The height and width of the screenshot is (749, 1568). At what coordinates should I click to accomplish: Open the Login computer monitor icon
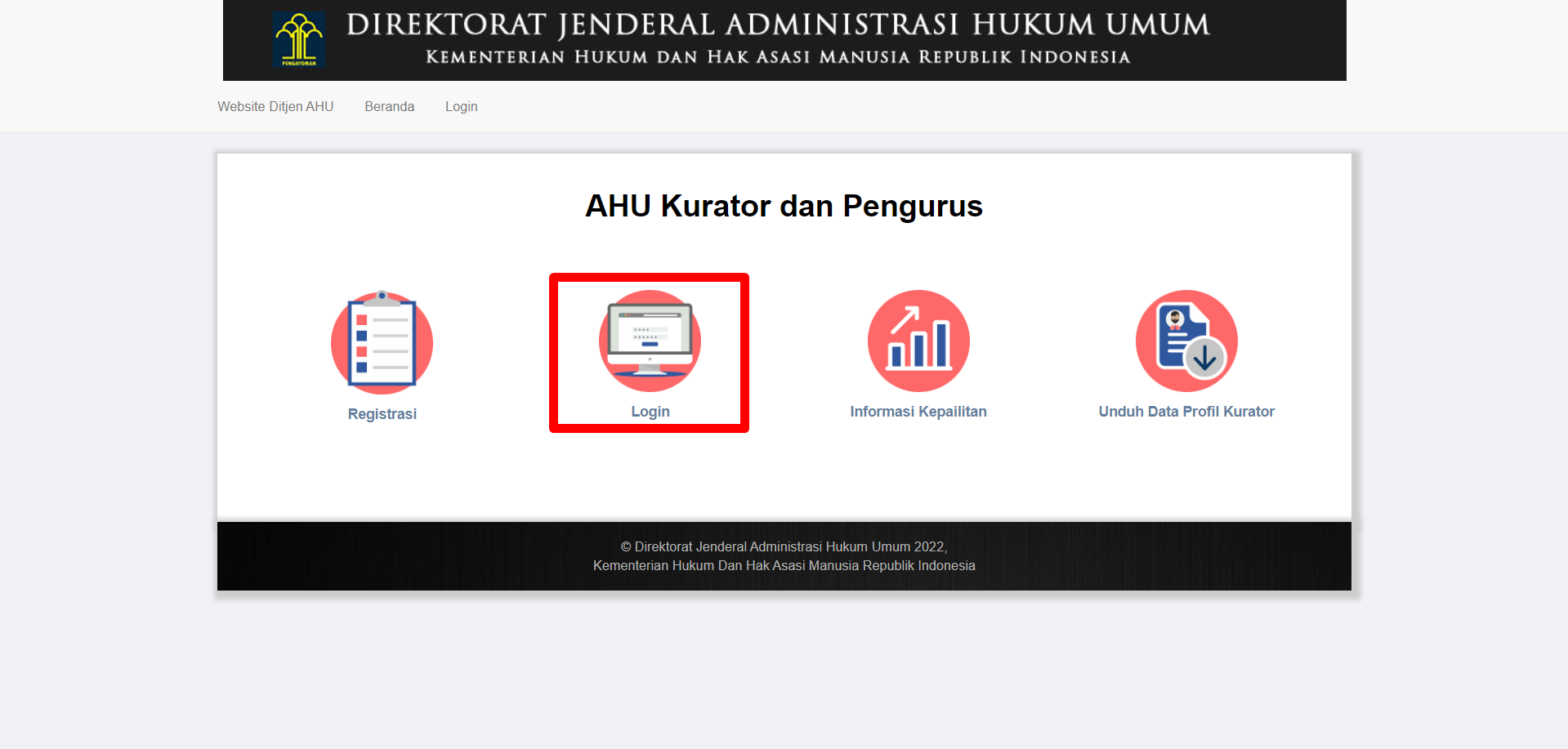click(x=650, y=341)
